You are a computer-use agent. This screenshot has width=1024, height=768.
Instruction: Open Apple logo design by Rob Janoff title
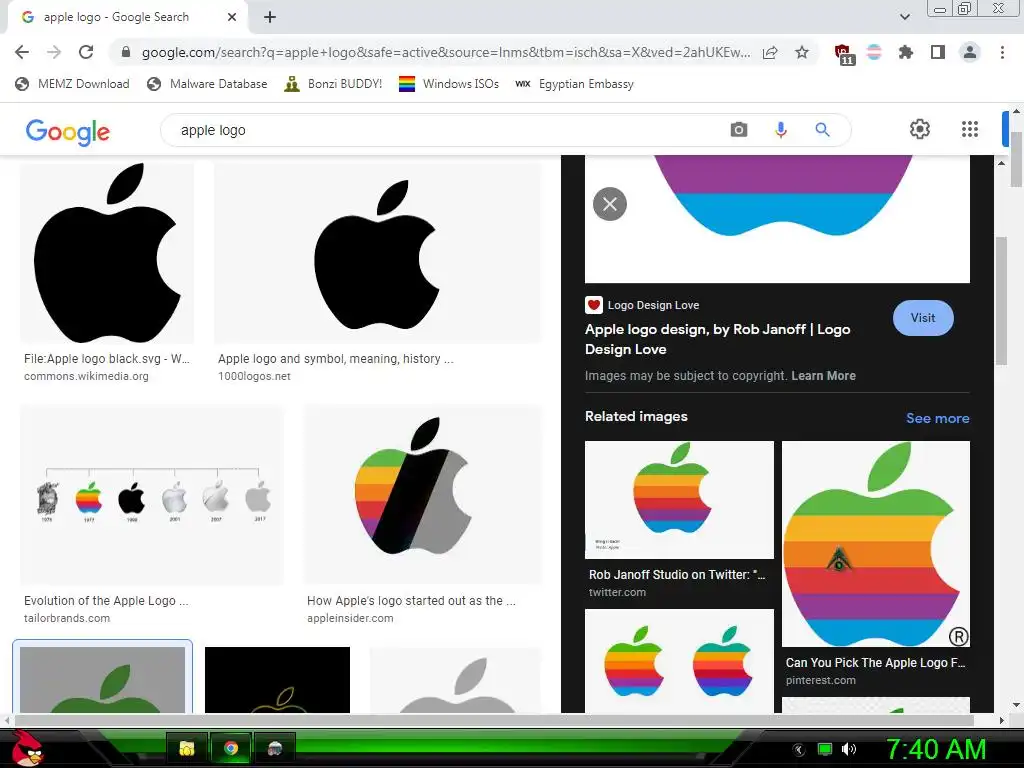(x=718, y=339)
